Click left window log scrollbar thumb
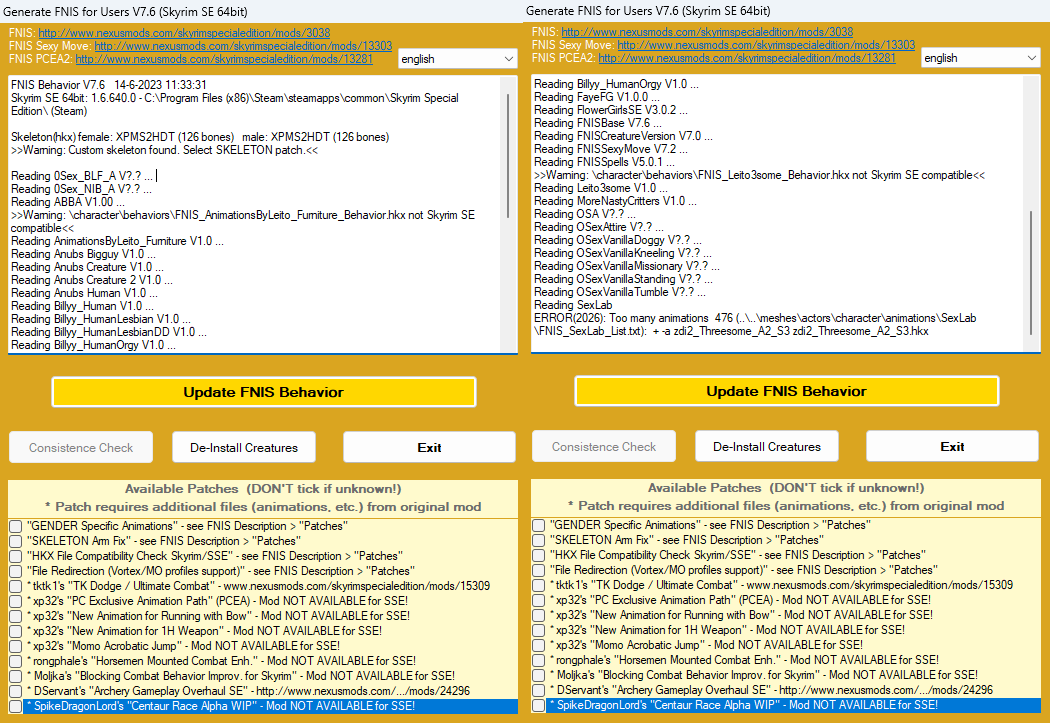 (x=508, y=155)
